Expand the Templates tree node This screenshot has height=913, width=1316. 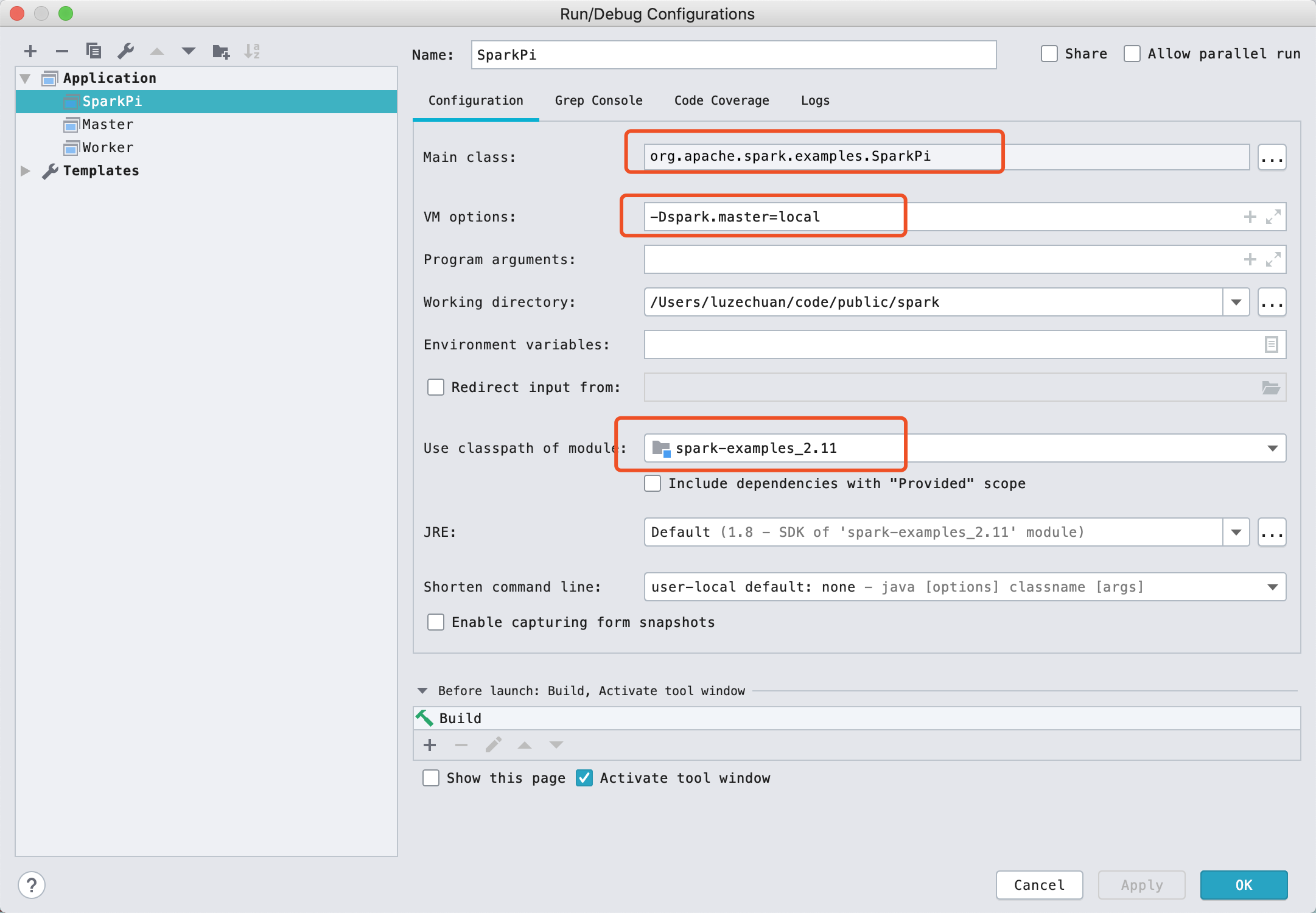click(x=26, y=171)
